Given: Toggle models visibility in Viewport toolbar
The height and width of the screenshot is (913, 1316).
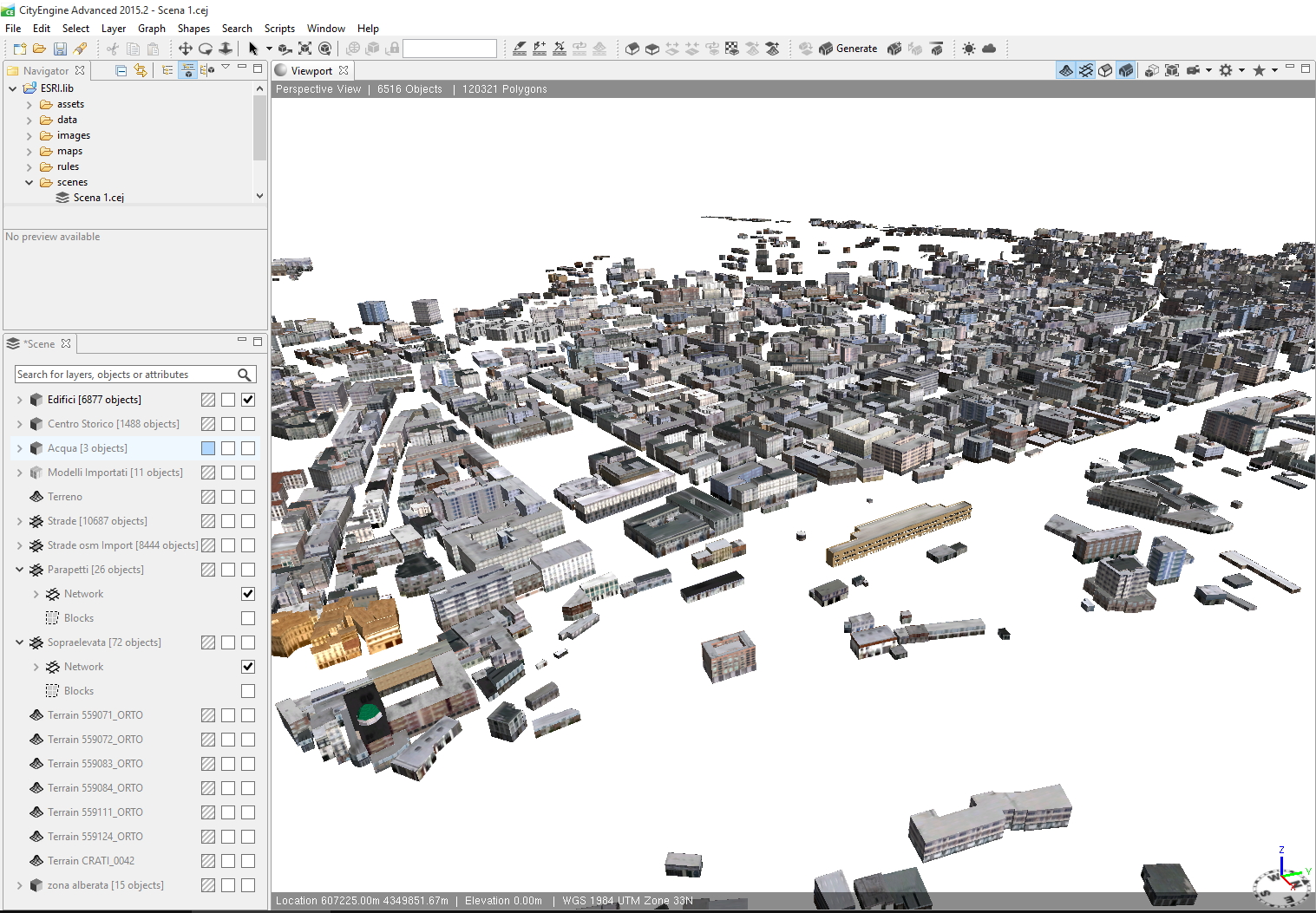Looking at the screenshot, I should pos(1125,70).
